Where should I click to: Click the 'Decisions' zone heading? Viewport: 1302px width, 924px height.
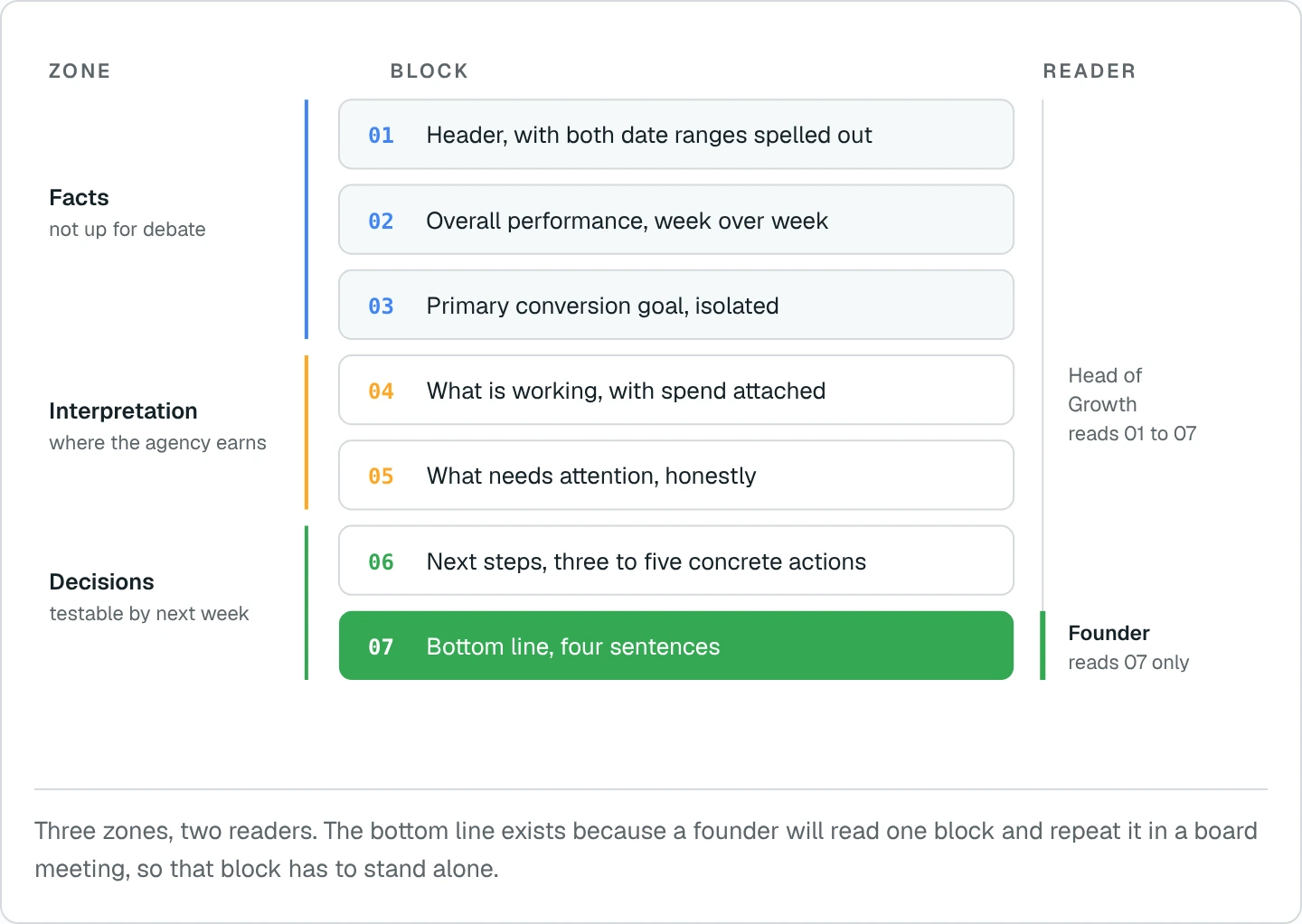(101, 581)
